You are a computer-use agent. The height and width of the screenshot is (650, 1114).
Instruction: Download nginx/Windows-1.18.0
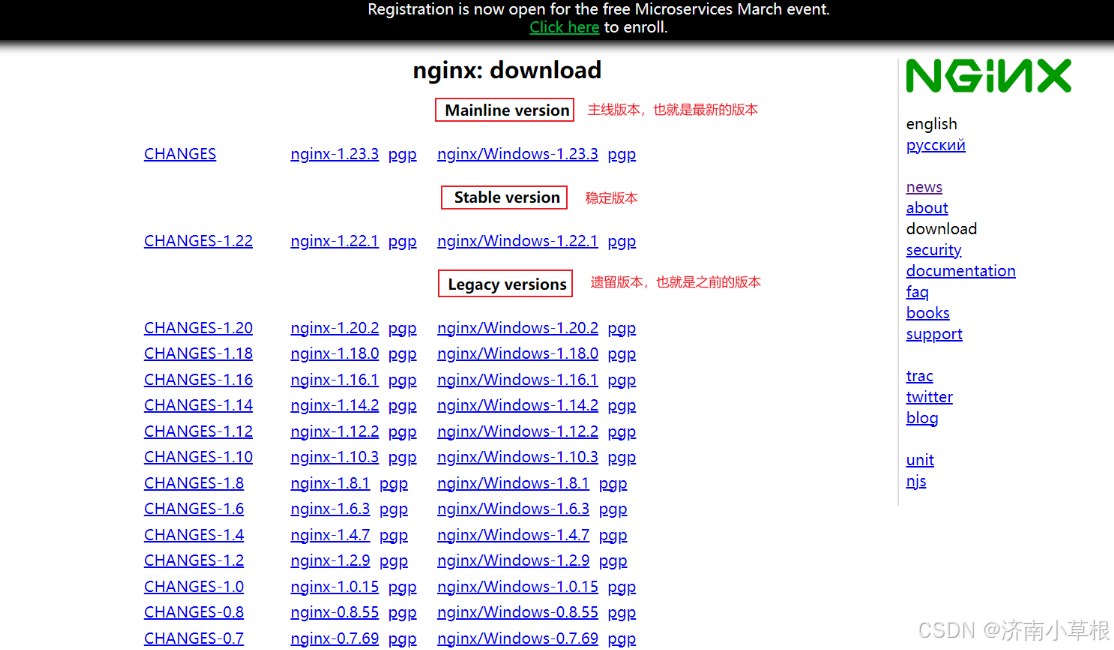click(x=517, y=354)
